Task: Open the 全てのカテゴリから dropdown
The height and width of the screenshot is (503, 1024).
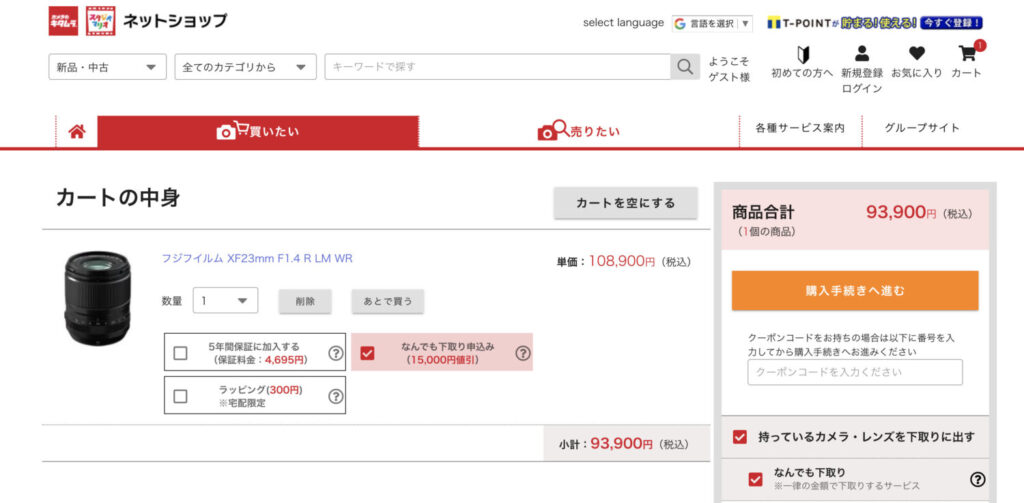Action: [246, 67]
